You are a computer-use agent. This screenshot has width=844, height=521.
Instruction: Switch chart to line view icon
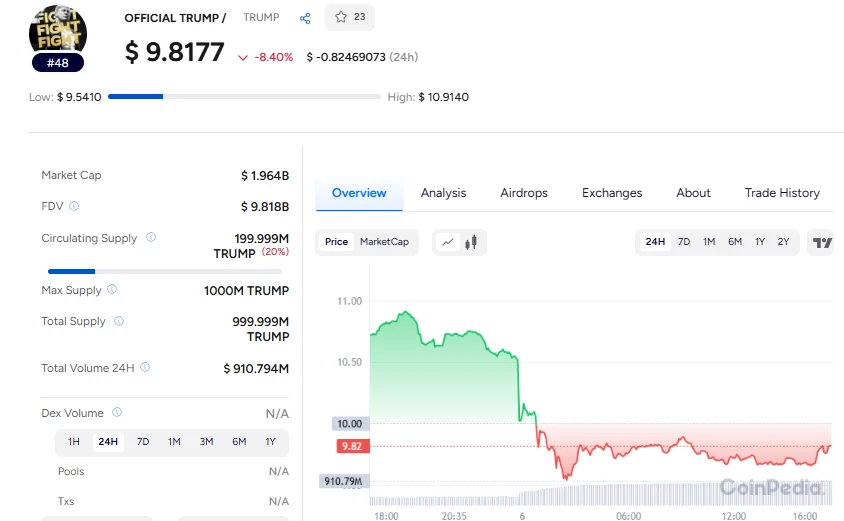point(448,242)
